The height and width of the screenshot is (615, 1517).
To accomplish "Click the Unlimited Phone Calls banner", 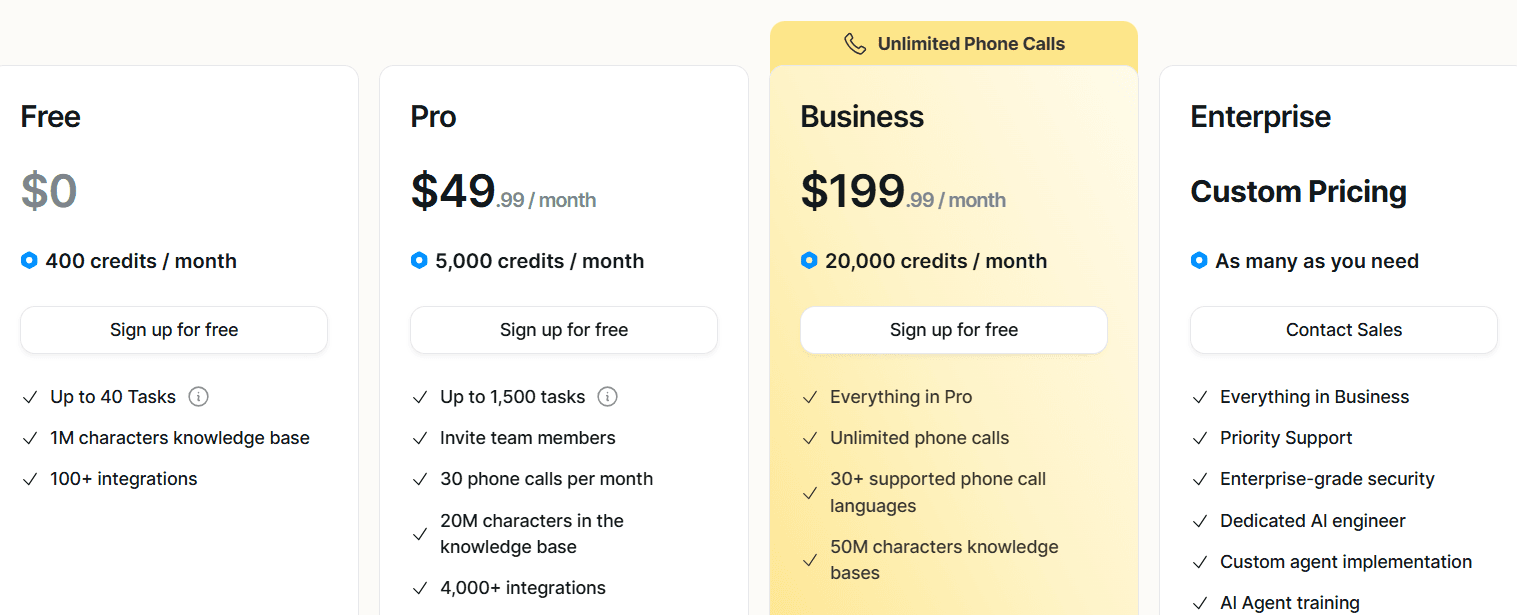I will 953,43.
